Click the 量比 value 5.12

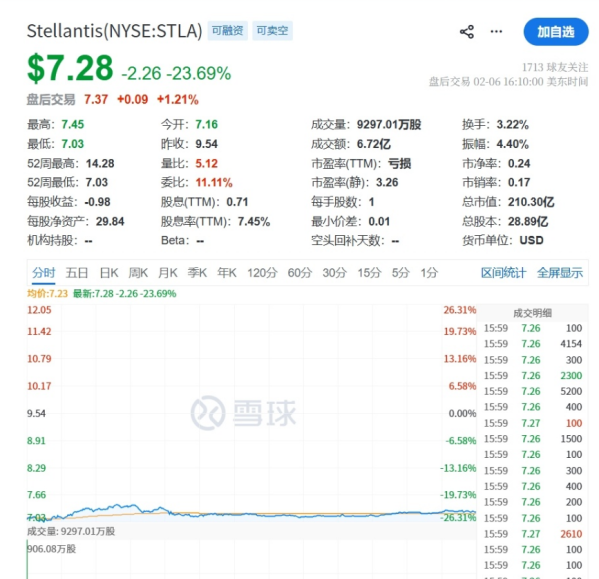[x=206, y=163]
